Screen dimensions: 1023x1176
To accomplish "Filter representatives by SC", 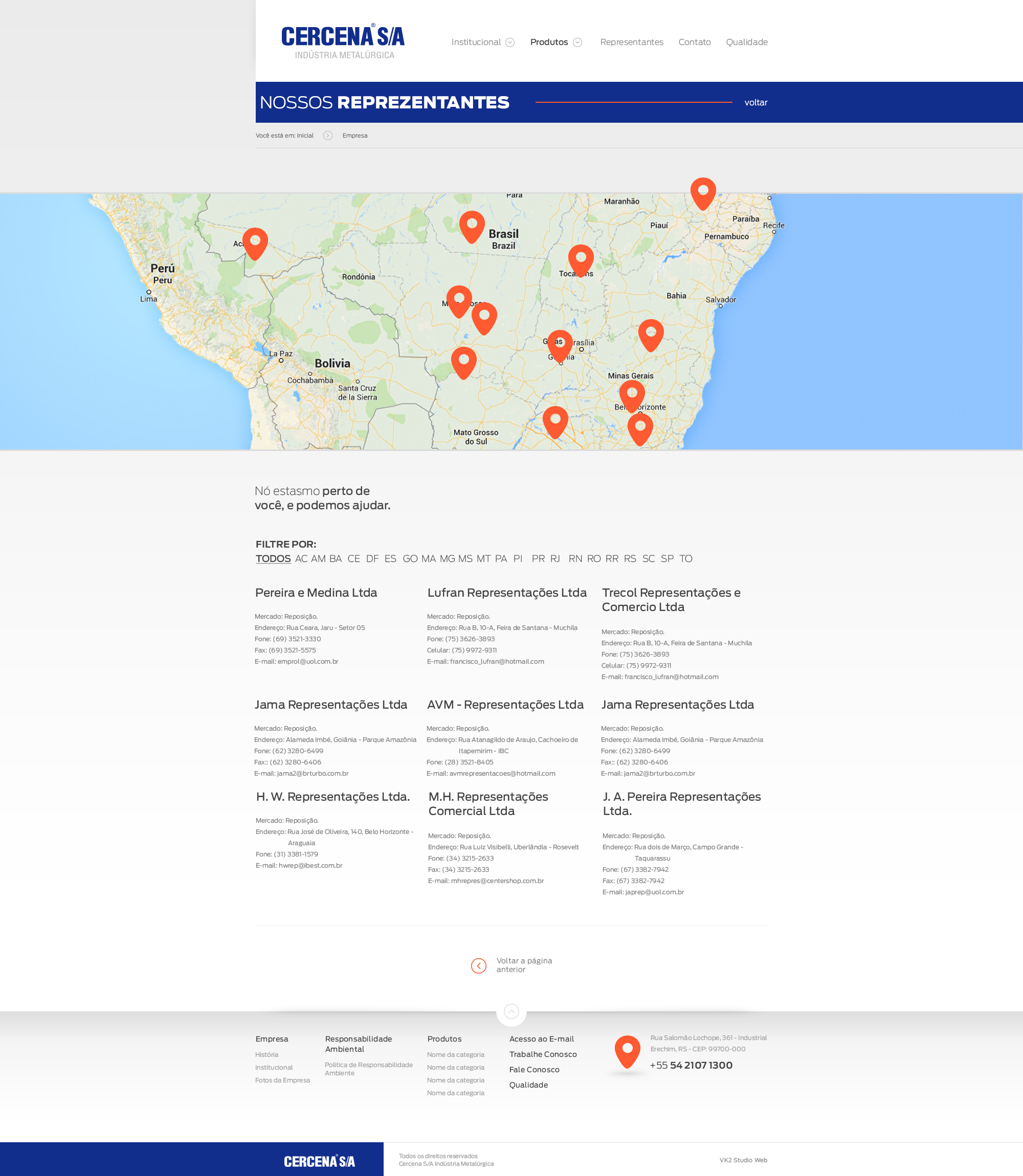I will click(x=649, y=559).
